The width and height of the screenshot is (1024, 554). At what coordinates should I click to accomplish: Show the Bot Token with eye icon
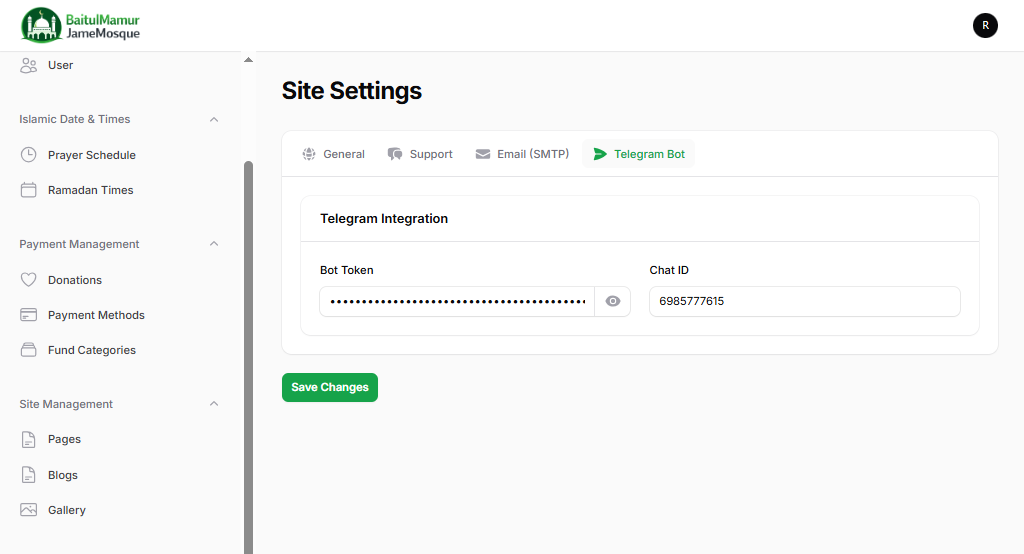613,301
